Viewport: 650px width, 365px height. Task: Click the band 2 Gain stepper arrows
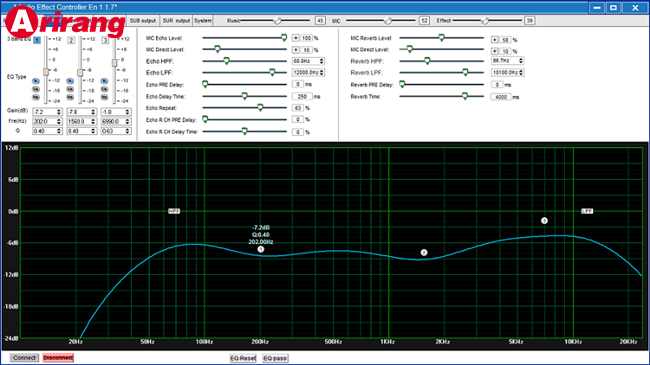click(93, 112)
